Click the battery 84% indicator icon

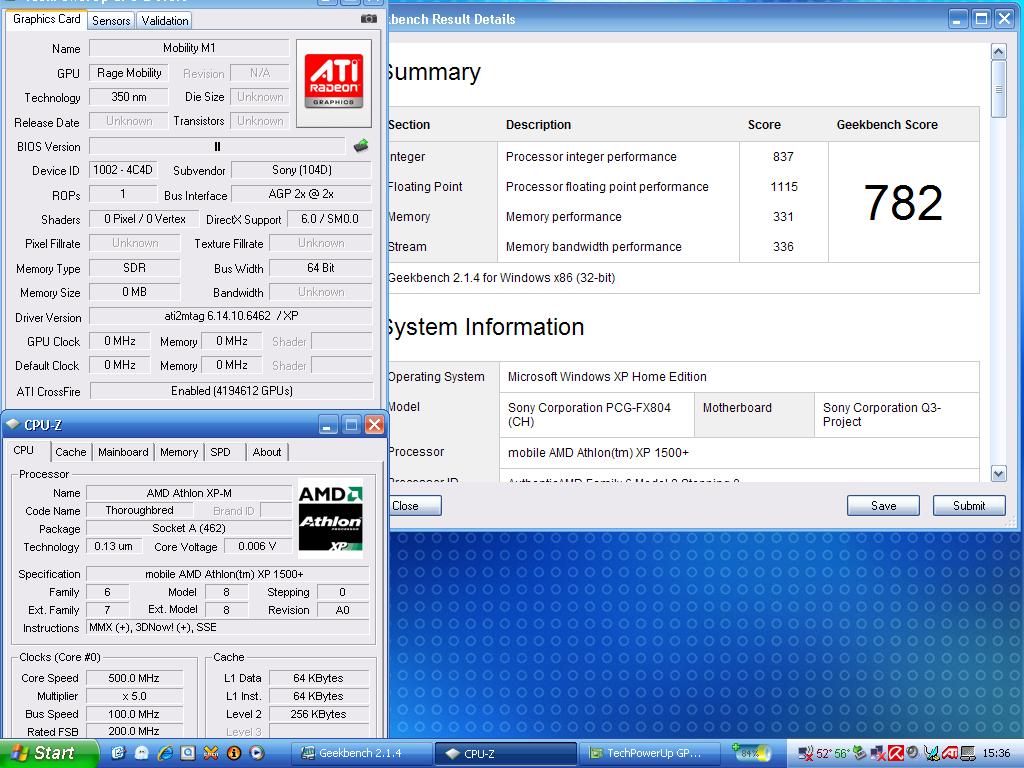point(752,752)
